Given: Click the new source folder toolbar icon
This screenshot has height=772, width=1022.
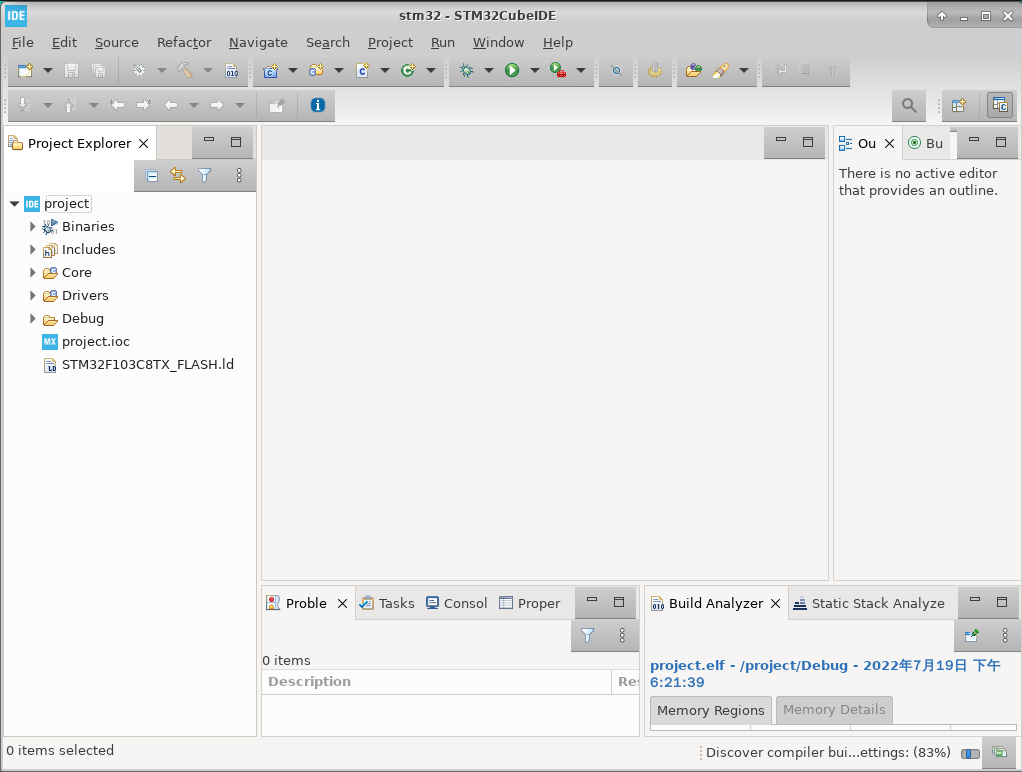Looking at the screenshot, I should (317, 70).
